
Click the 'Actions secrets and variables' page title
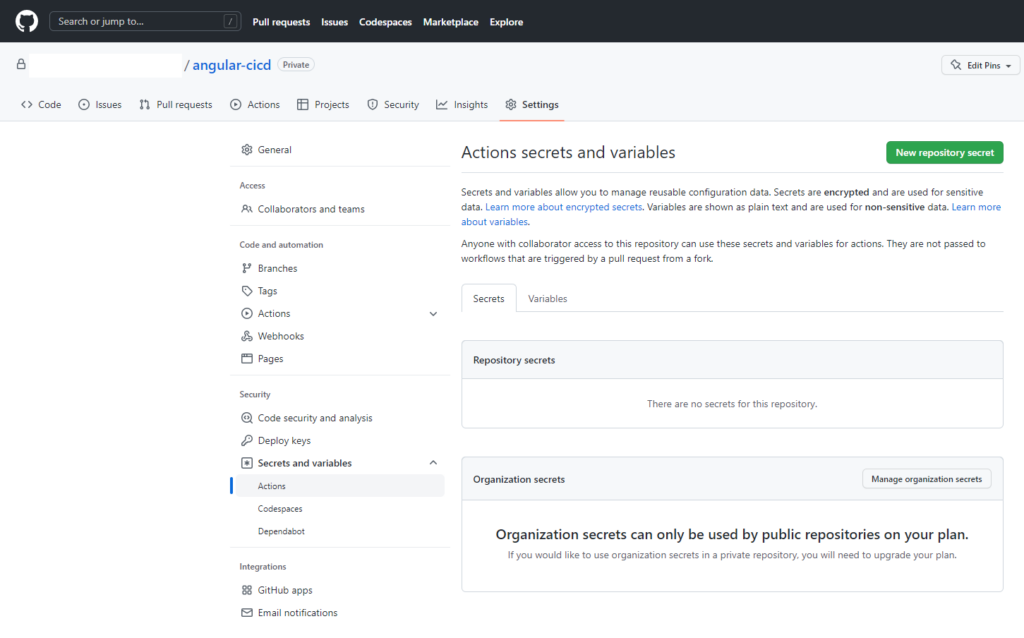[568, 152]
